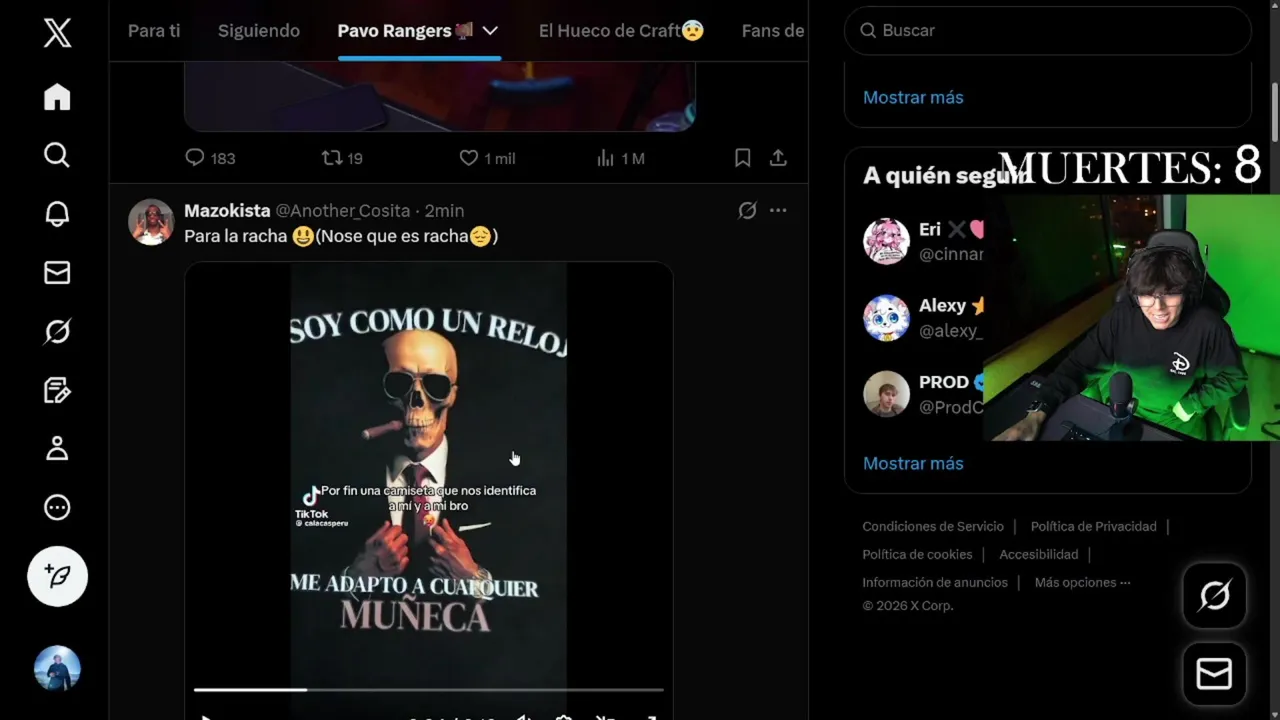Switch to Siguiendo tab
1280x720 pixels.
[259, 31]
